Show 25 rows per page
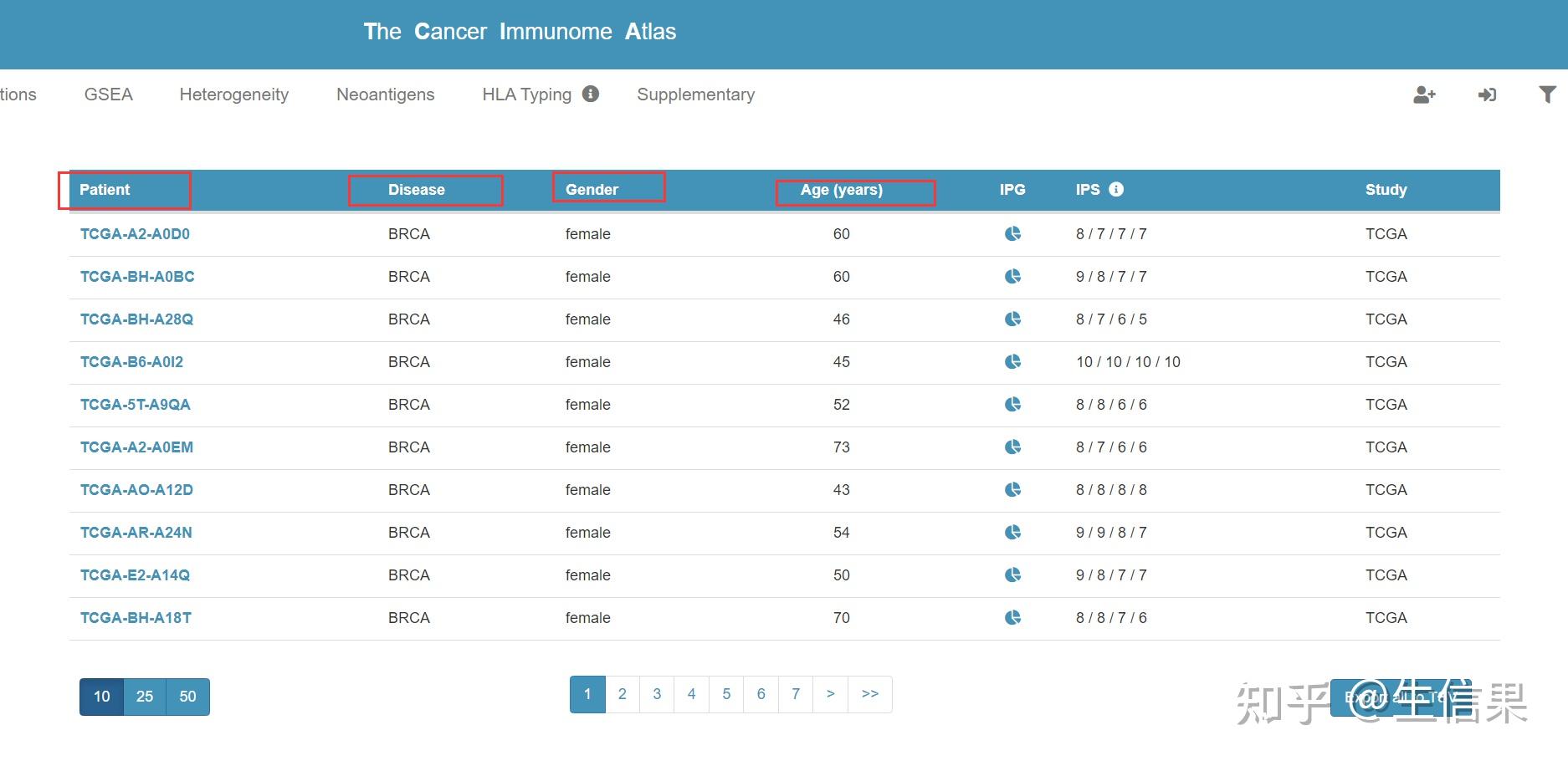1568x766 pixels. 145,697
